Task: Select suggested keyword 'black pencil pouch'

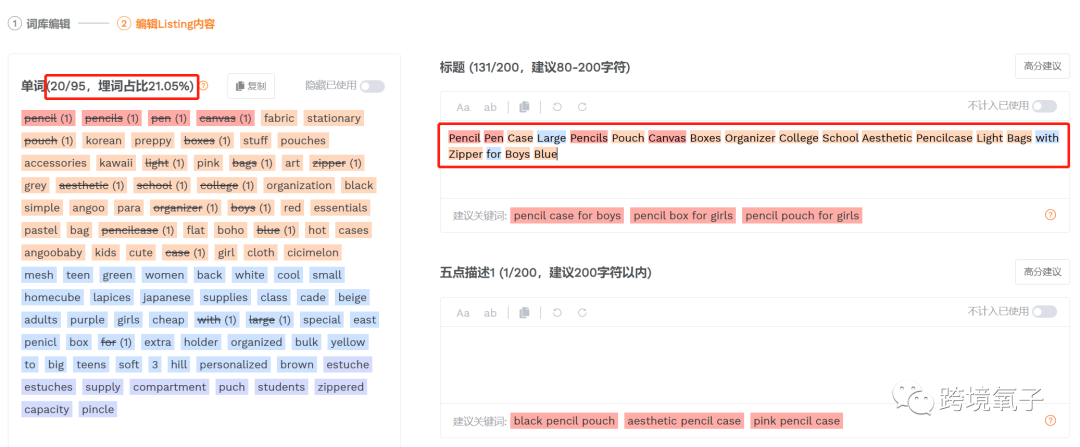Action: [564, 421]
